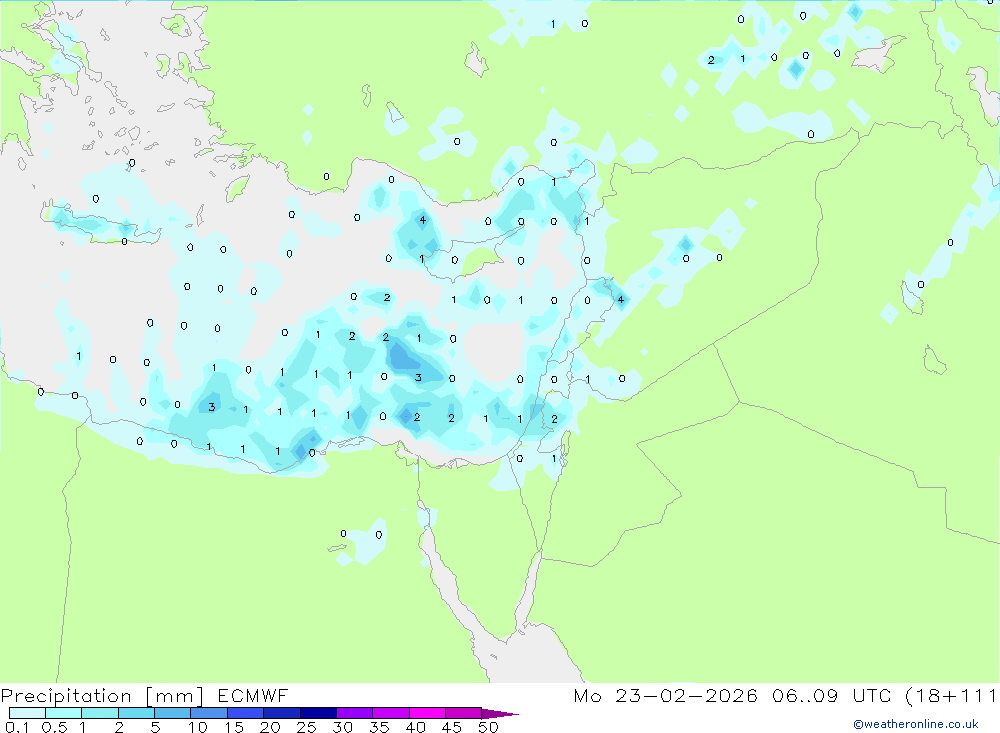Click the '45' legend scale label
This screenshot has height=733, width=1000.
point(452,727)
